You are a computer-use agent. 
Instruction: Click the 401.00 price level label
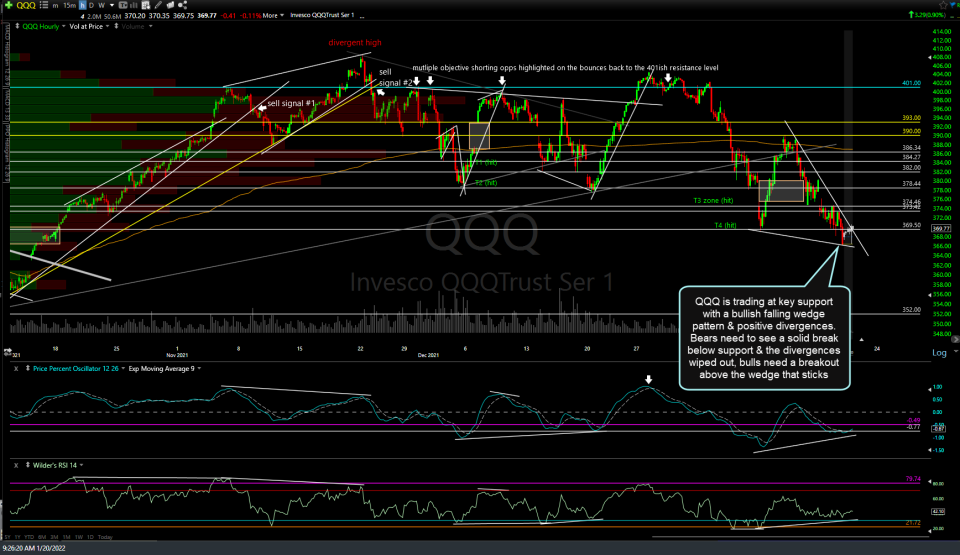click(911, 83)
